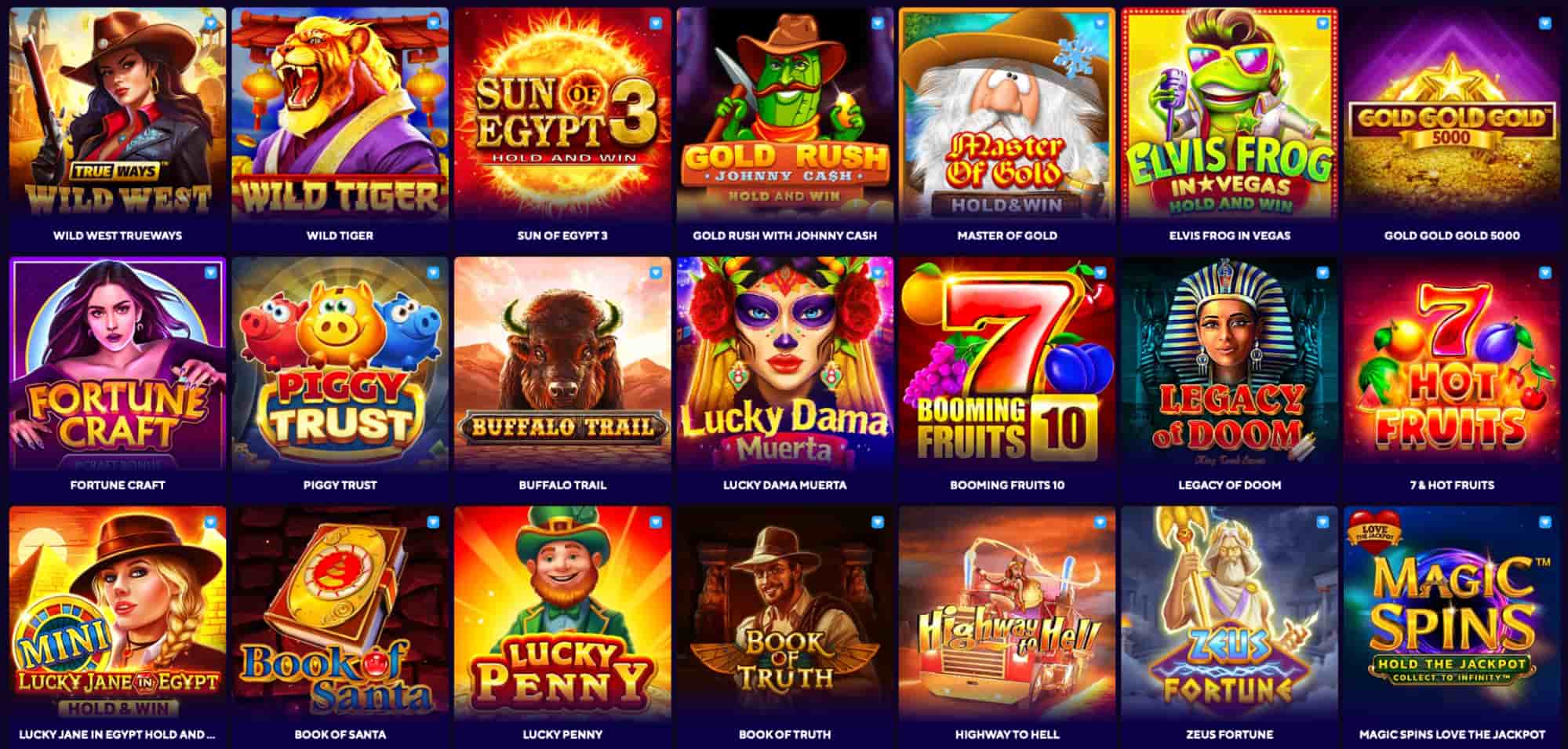Add Sun of Egypt 3 to favorites
Image resolution: width=1568 pixels, height=749 pixels.
(x=655, y=24)
